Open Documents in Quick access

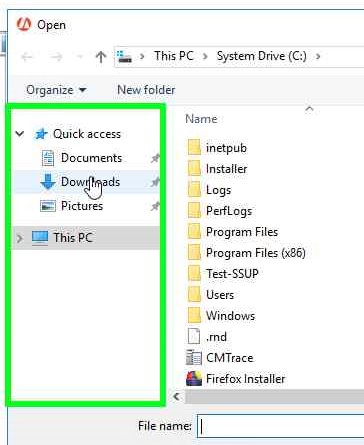[91, 158]
